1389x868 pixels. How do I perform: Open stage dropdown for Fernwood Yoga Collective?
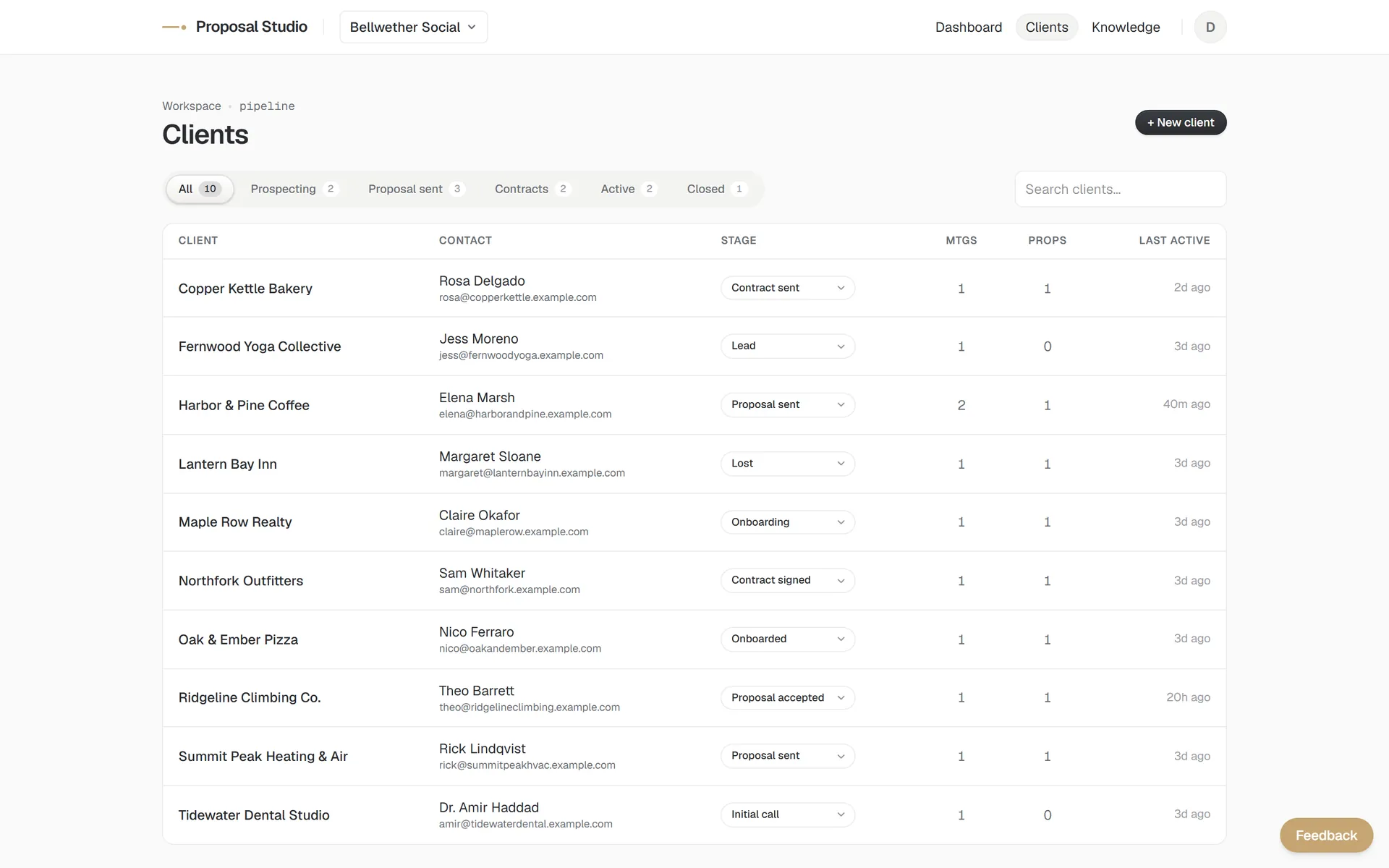click(x=787, y=346)
